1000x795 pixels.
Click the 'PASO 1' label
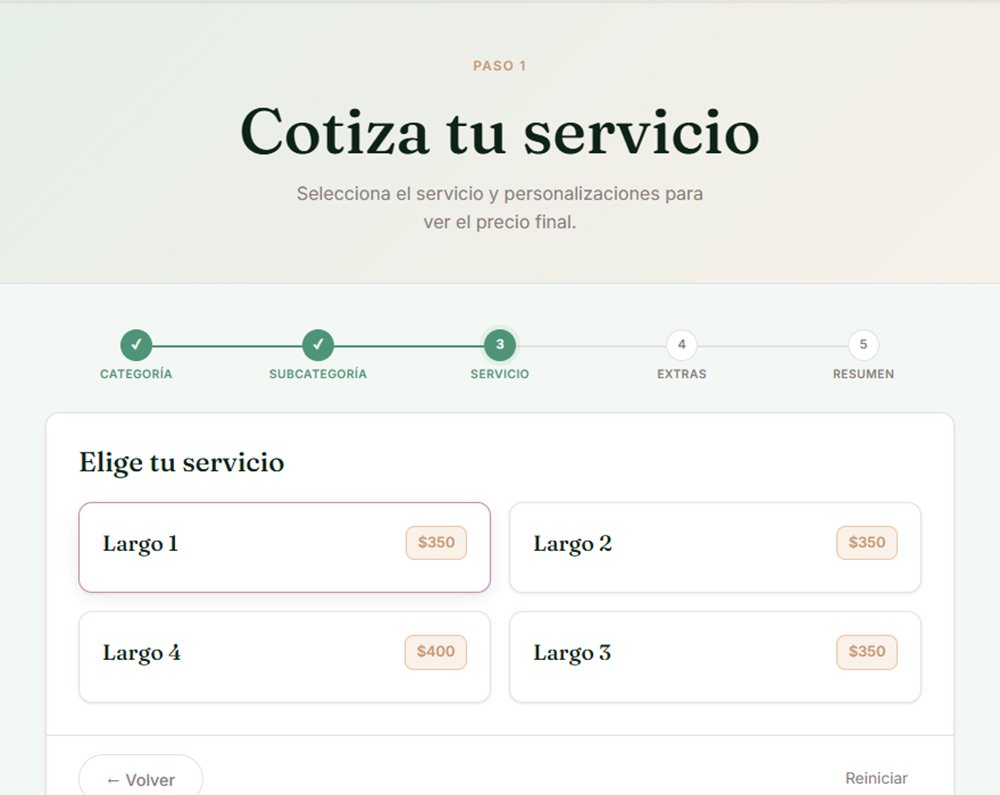click(500, 66)
